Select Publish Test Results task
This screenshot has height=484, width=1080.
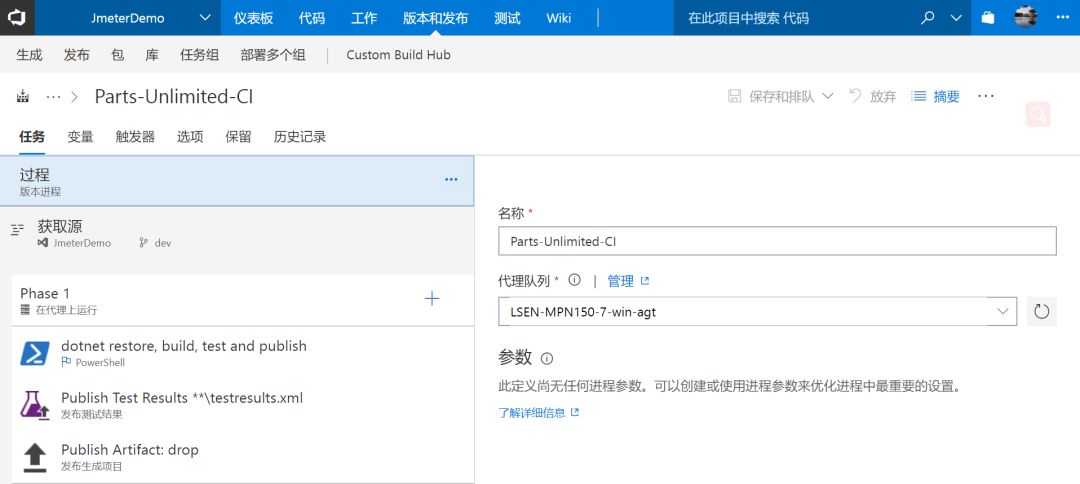243,405
